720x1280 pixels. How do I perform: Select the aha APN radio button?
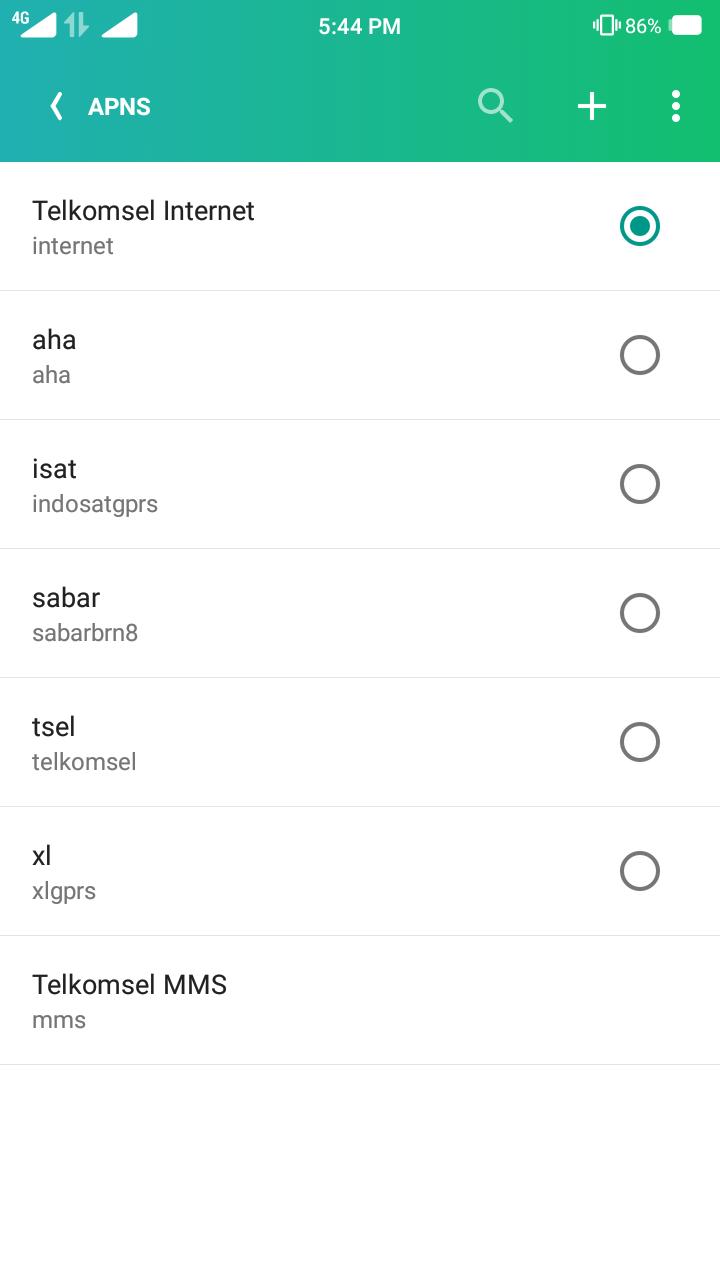pos(640,355)
